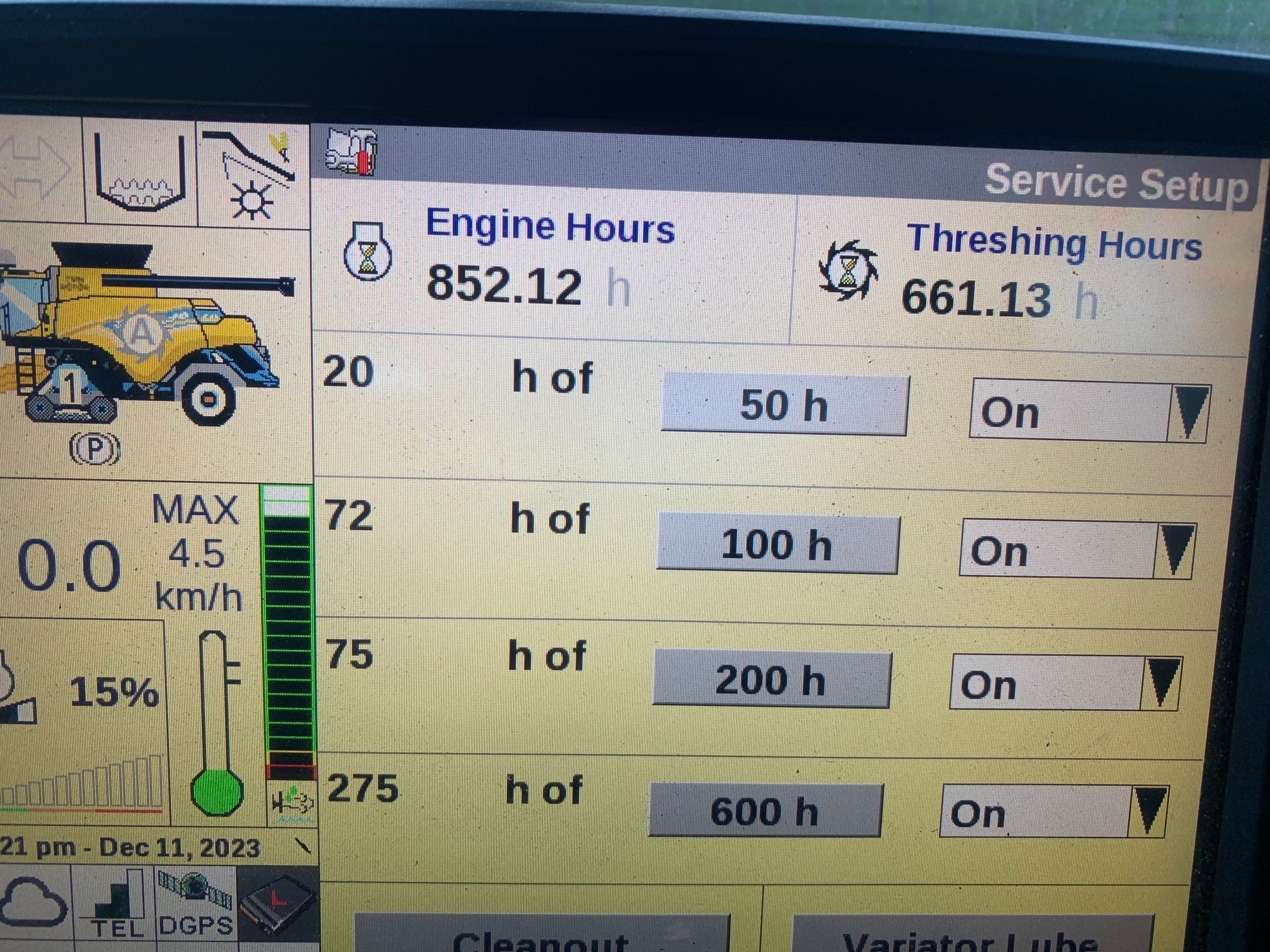1270x952 pixels.
Task: Click the grain tank icon
Action: [x=140, y=173]
